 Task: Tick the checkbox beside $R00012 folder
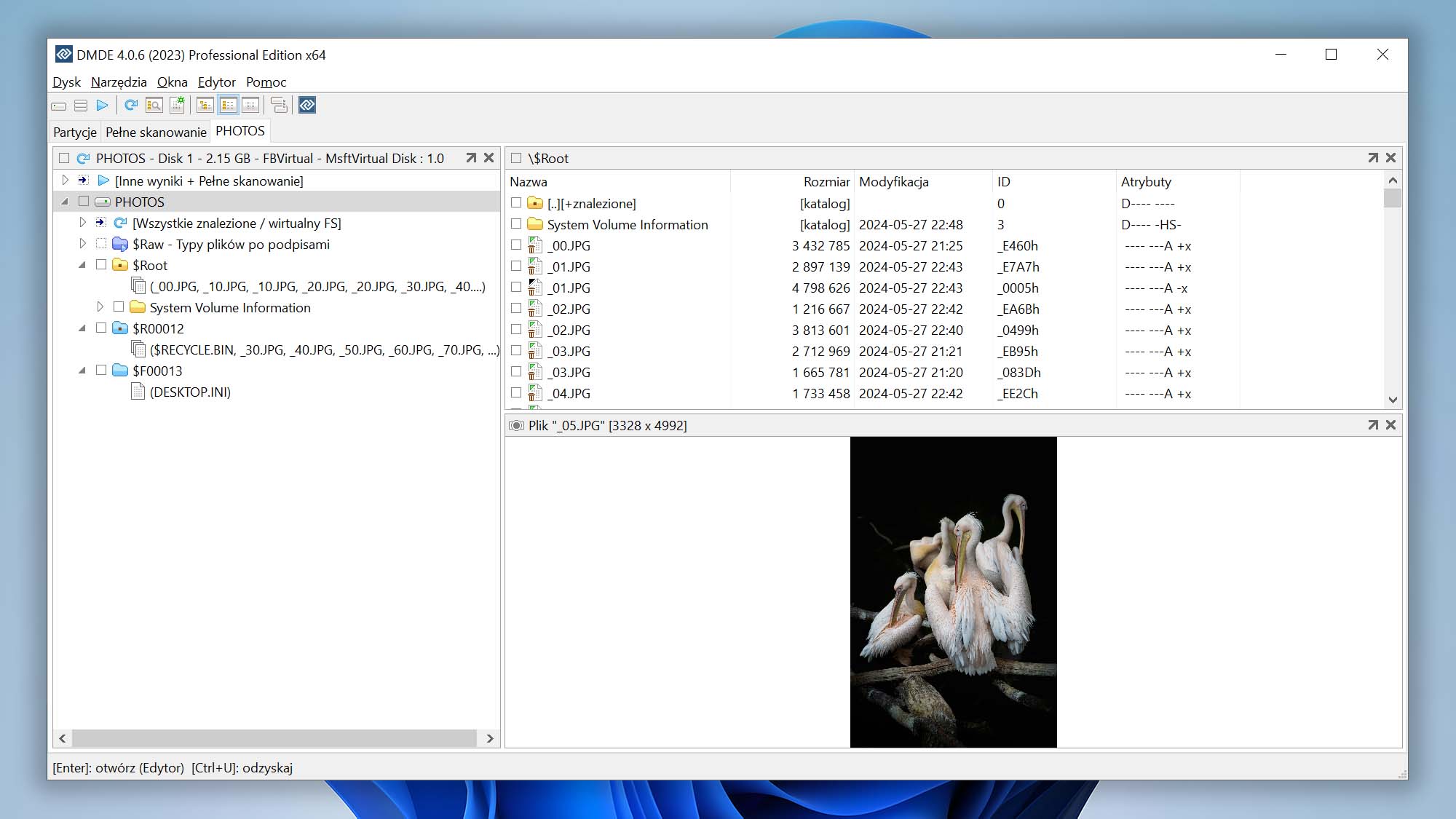point(102,328)
